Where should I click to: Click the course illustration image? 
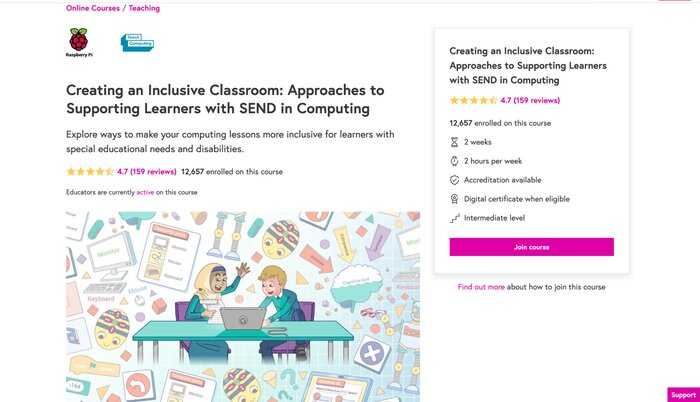(x=243, y=306)
